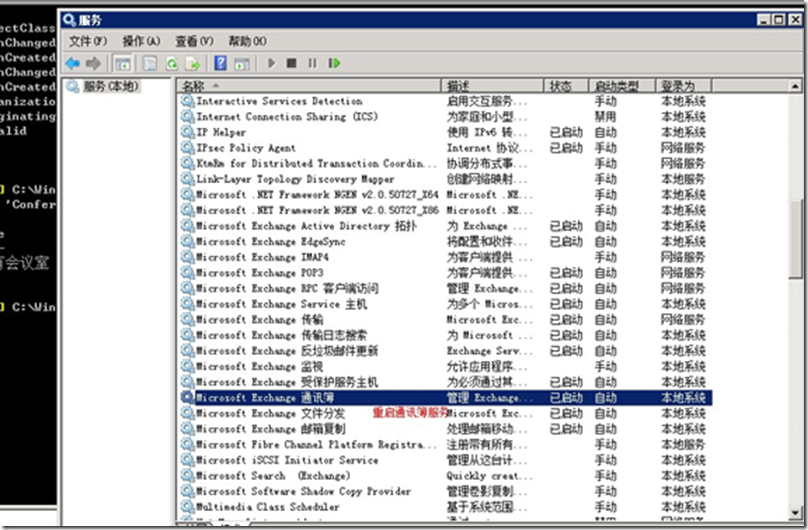Select Microsoft Exchange 受保护服务主机
The width and height of the screenshot is (808, 530).
tap(287, 382)
